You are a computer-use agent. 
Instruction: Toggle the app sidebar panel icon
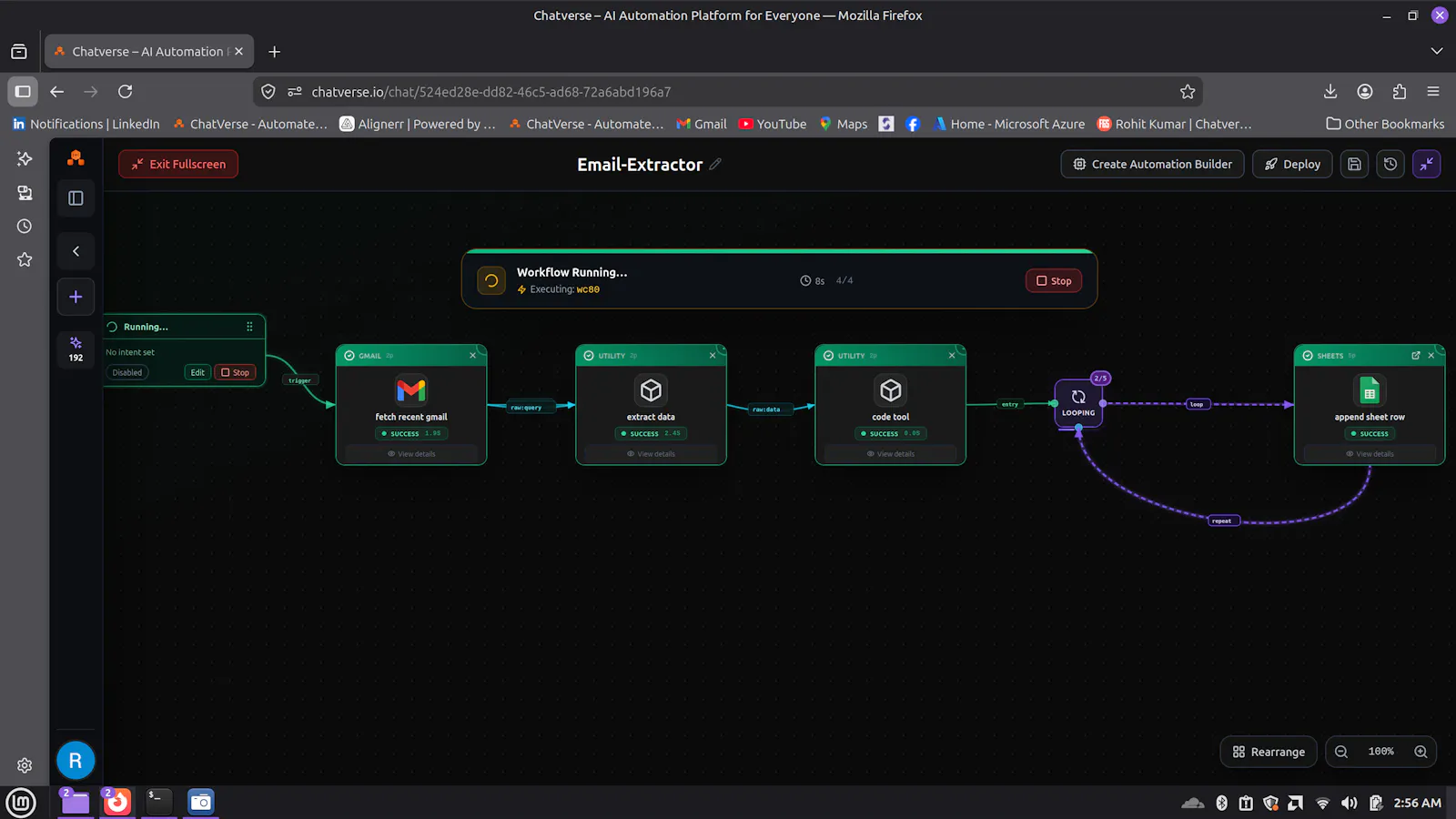[x=76, y=198]
